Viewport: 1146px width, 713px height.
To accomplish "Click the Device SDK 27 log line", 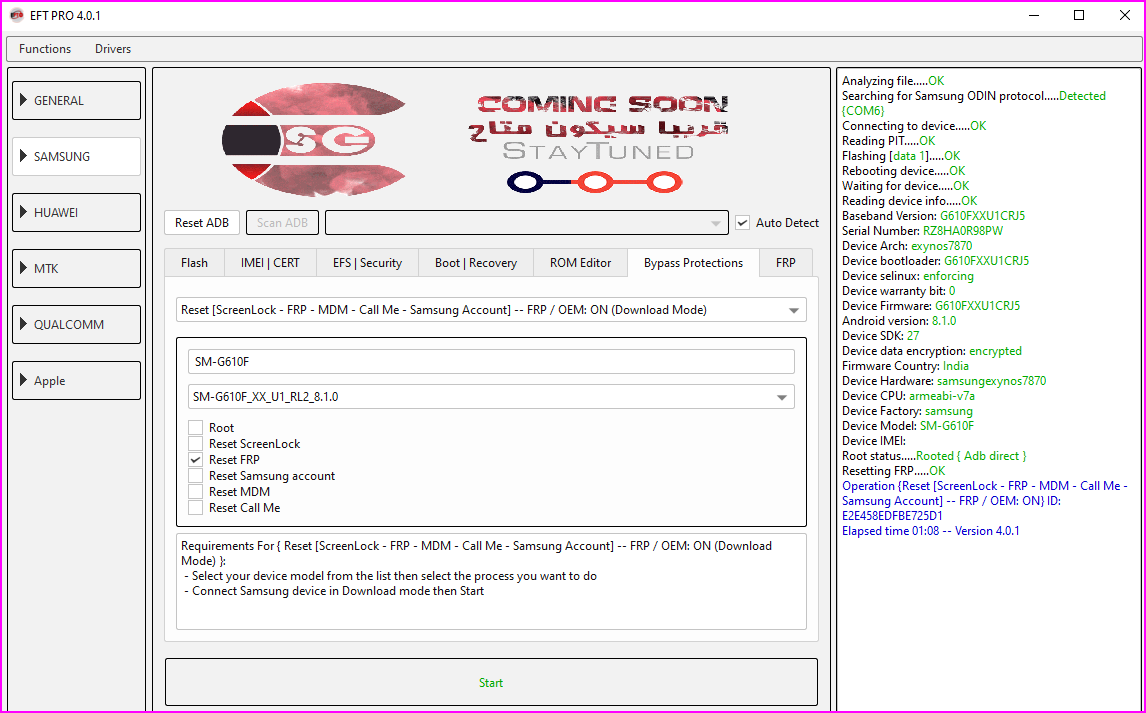I will pos(881,336).
